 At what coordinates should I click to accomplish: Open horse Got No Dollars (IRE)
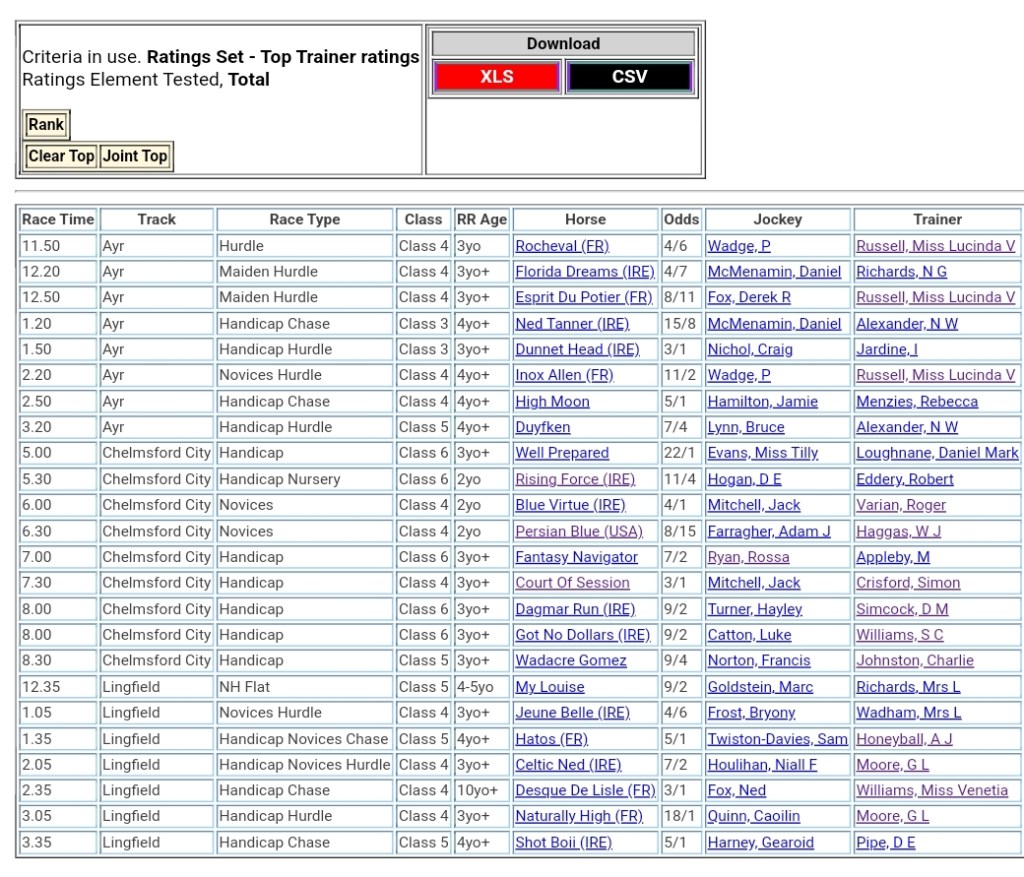[582, 635]
